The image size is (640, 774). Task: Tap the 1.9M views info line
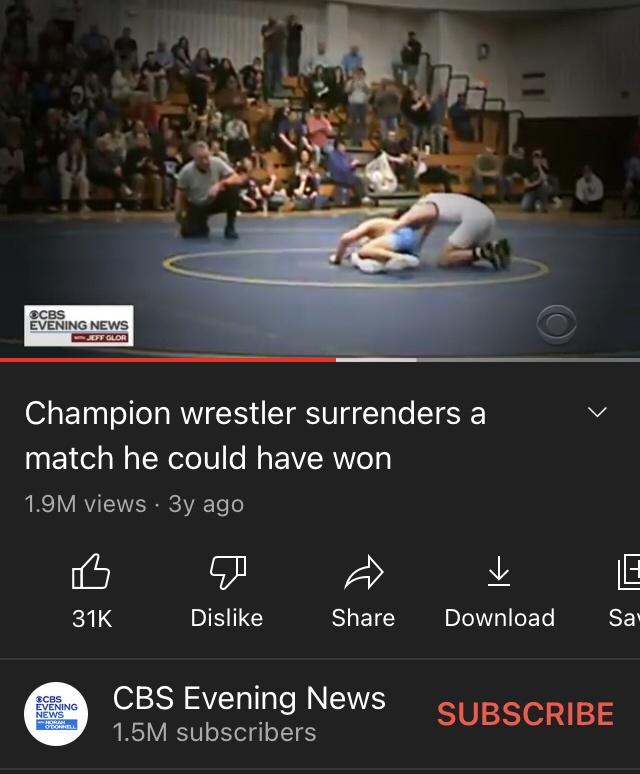tap(134, 504)
